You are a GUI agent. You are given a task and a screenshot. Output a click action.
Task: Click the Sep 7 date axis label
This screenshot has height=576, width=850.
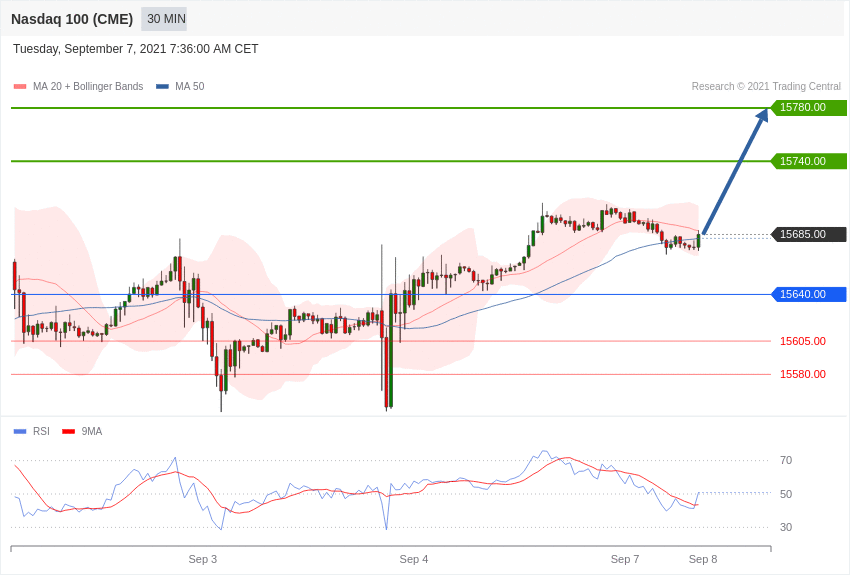pos(625,559)
